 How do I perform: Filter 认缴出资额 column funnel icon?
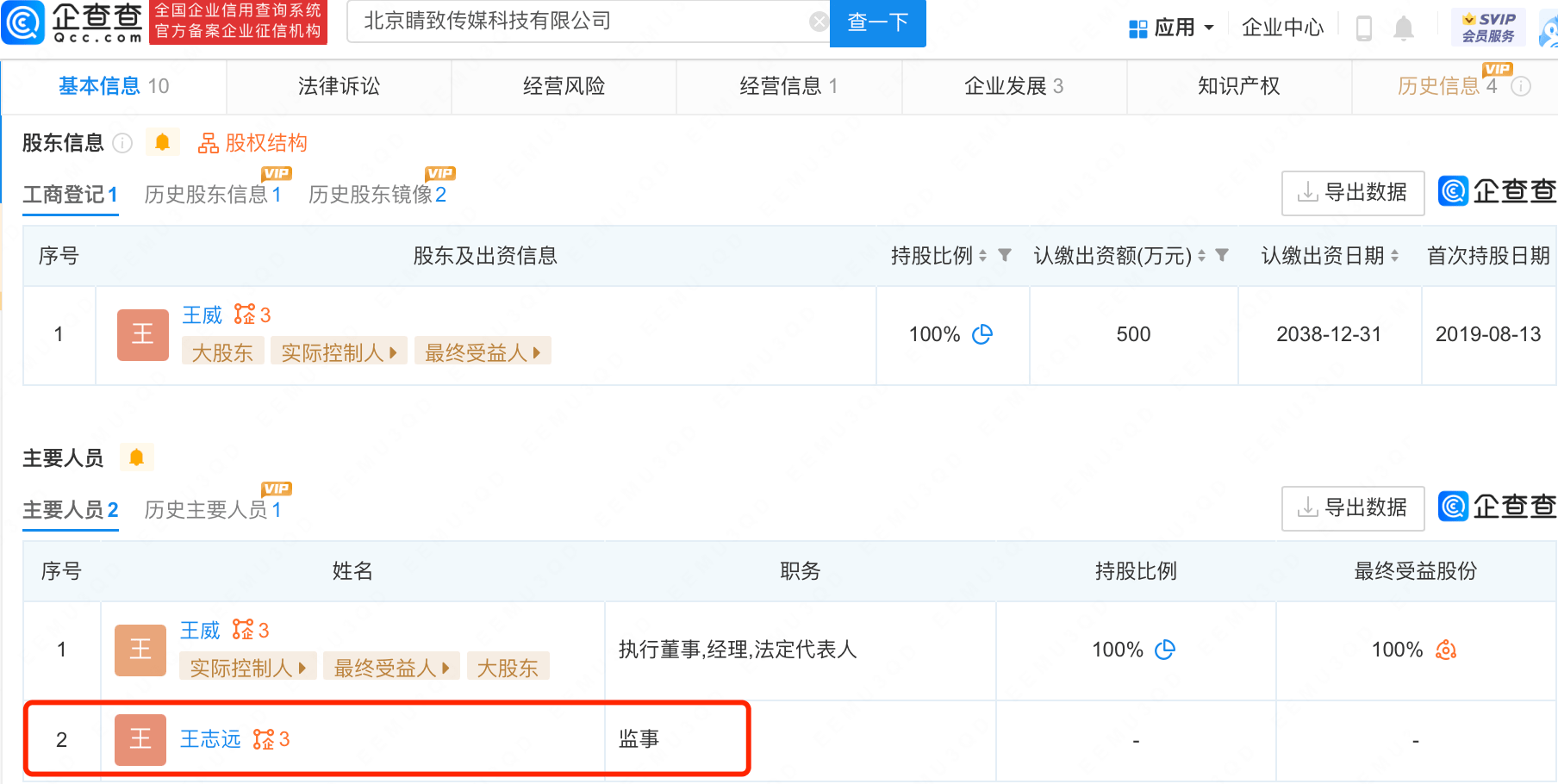pyautogui.click(x=1222, y=255)
